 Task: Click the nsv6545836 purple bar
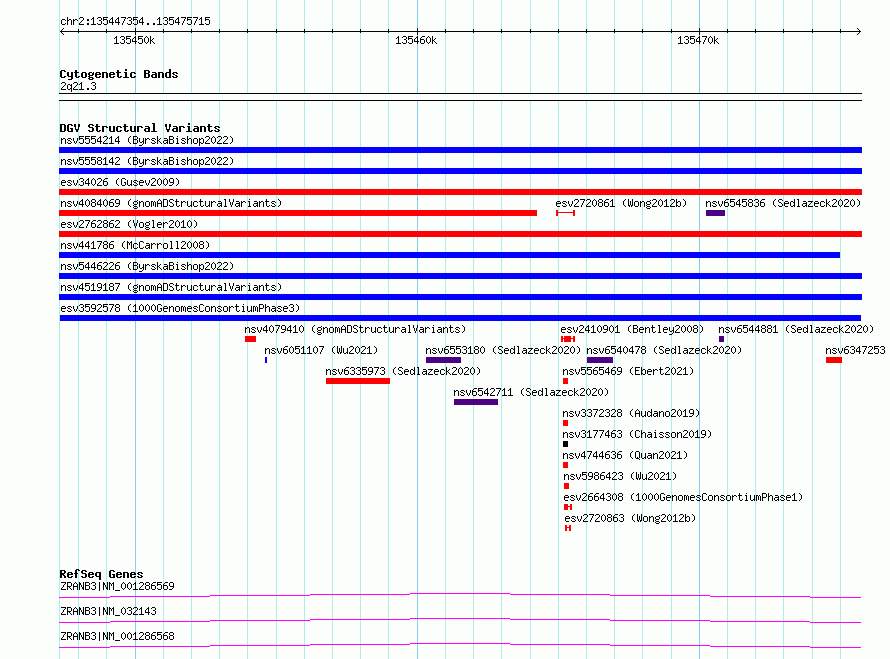pos(715,213)
